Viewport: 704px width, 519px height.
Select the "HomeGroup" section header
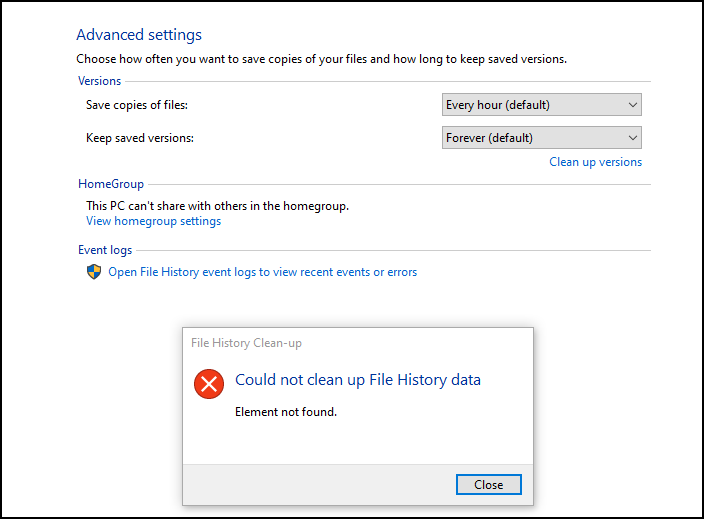click(111, 184)
